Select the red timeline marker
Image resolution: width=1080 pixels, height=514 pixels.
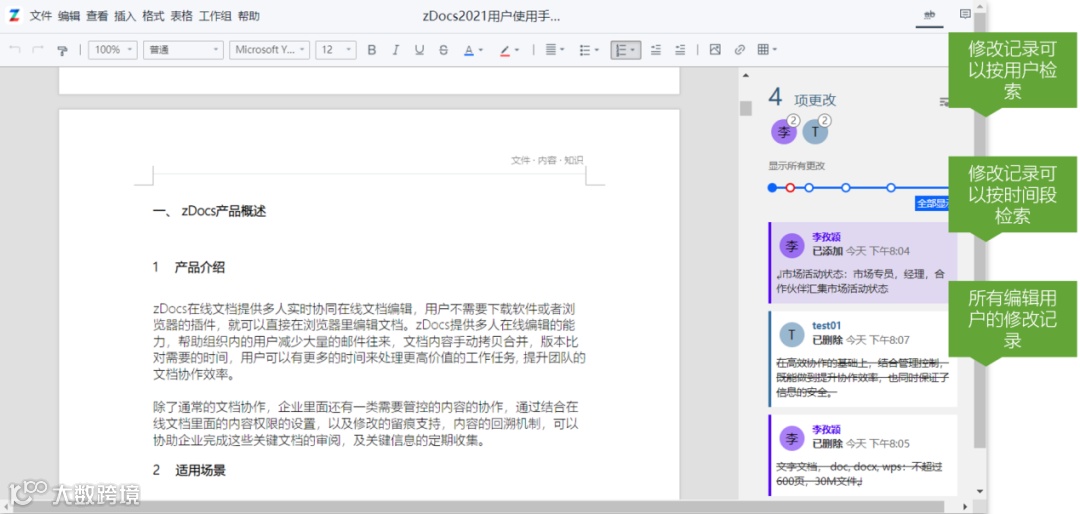pos(790,187)
